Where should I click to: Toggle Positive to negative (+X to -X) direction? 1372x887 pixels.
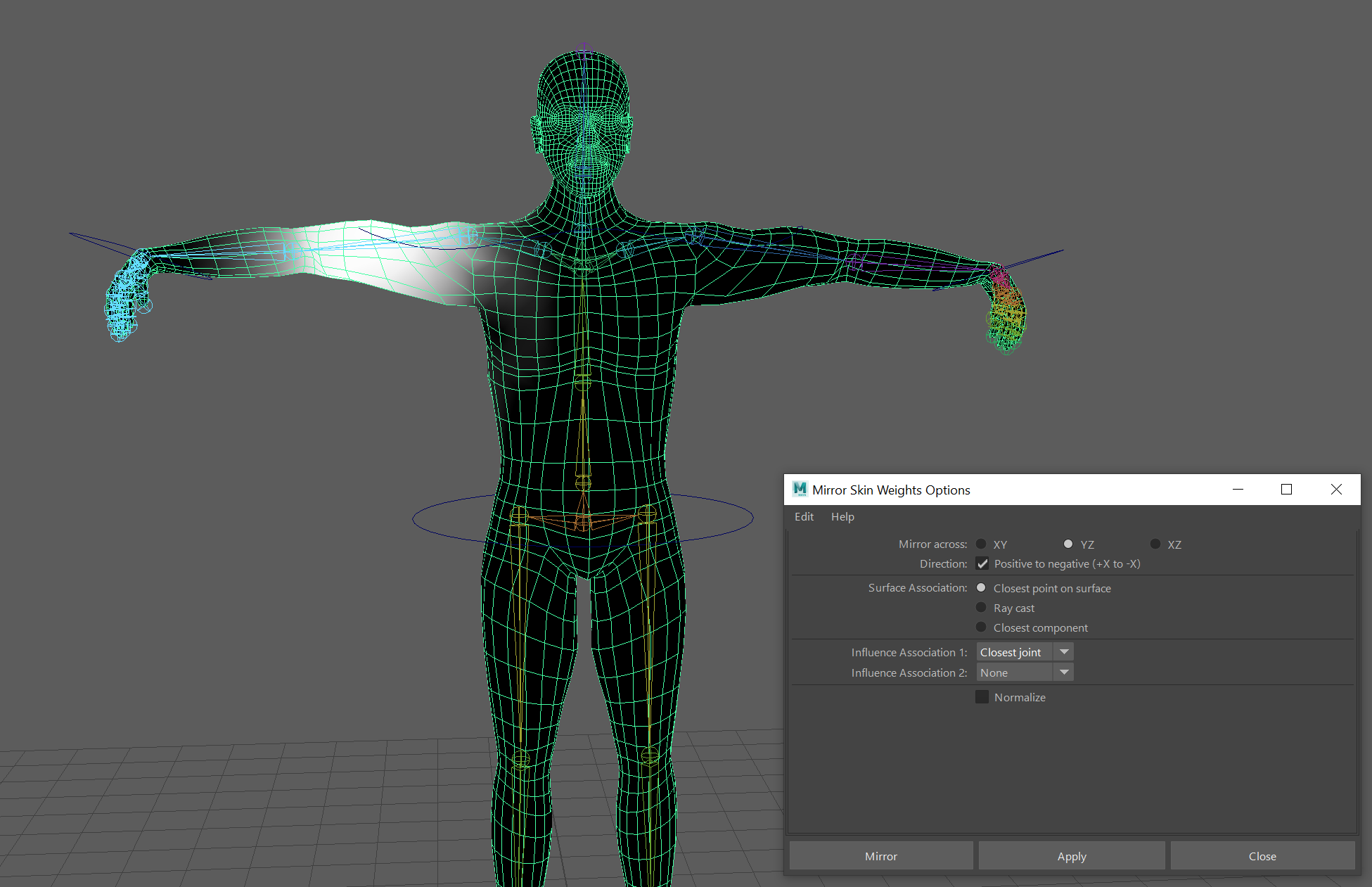(982, 563)
